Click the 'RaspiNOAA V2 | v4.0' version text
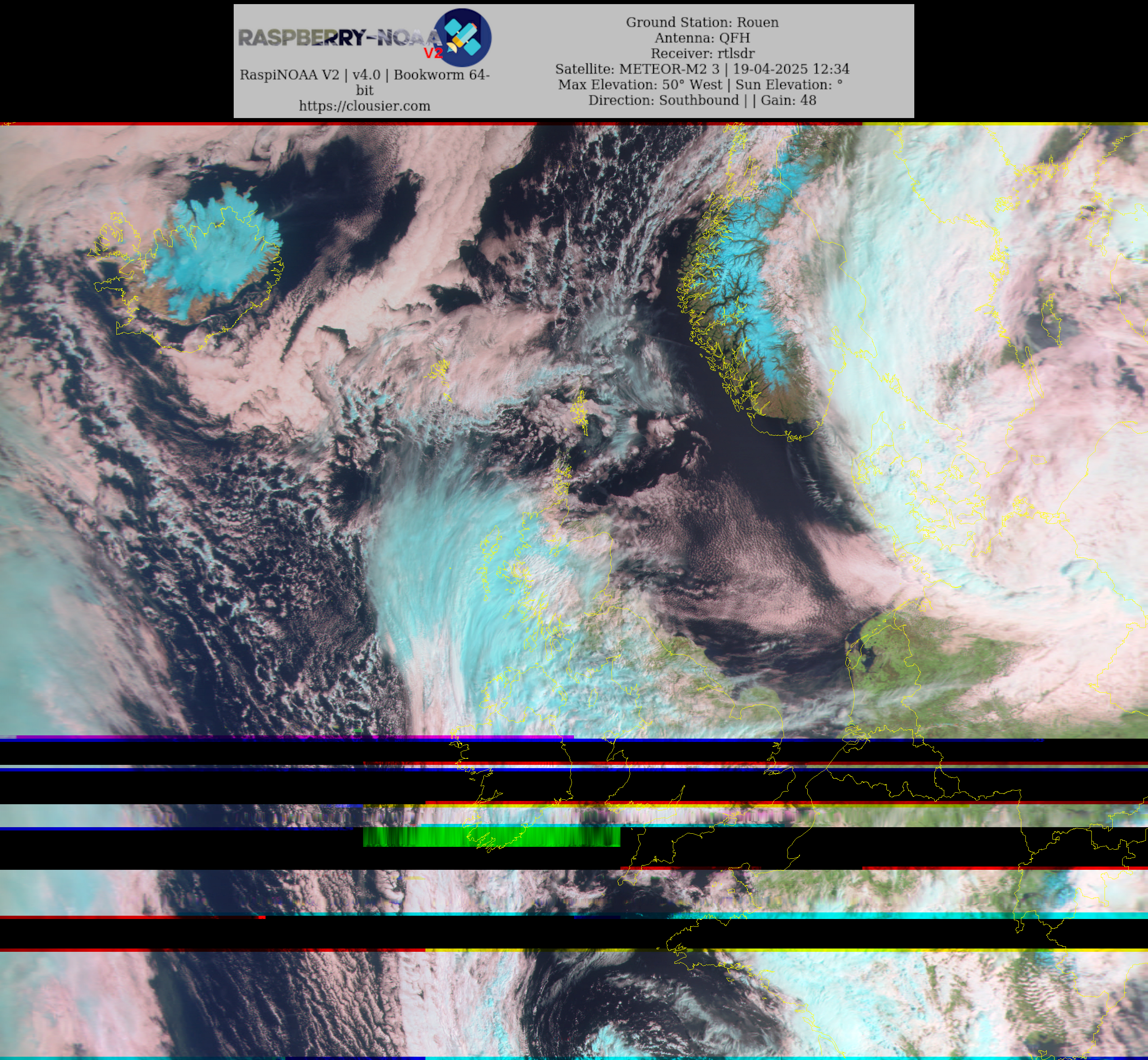Image resolution: width=1148 pixels, height=1060 pixels. coord(364,82)
